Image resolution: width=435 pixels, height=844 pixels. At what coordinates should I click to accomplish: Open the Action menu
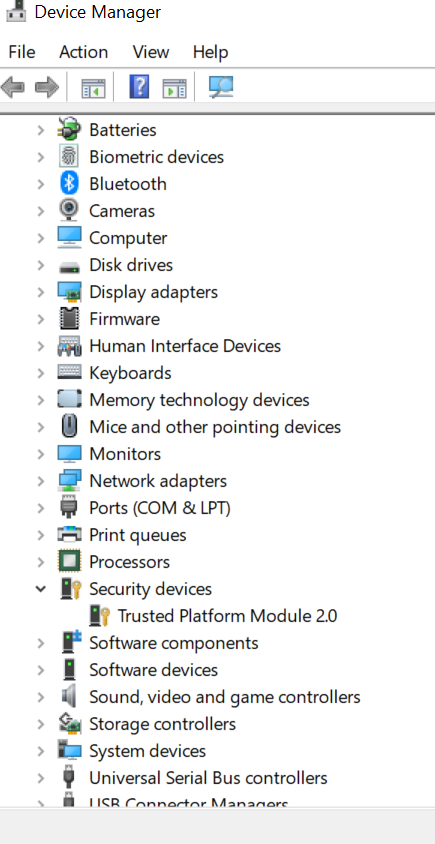83,52
